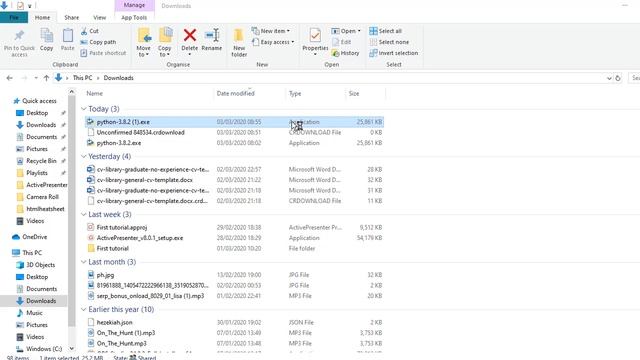Click Open in the ribbon
Viewport: 640px width, 360px height.
click(x=346, y=31)
